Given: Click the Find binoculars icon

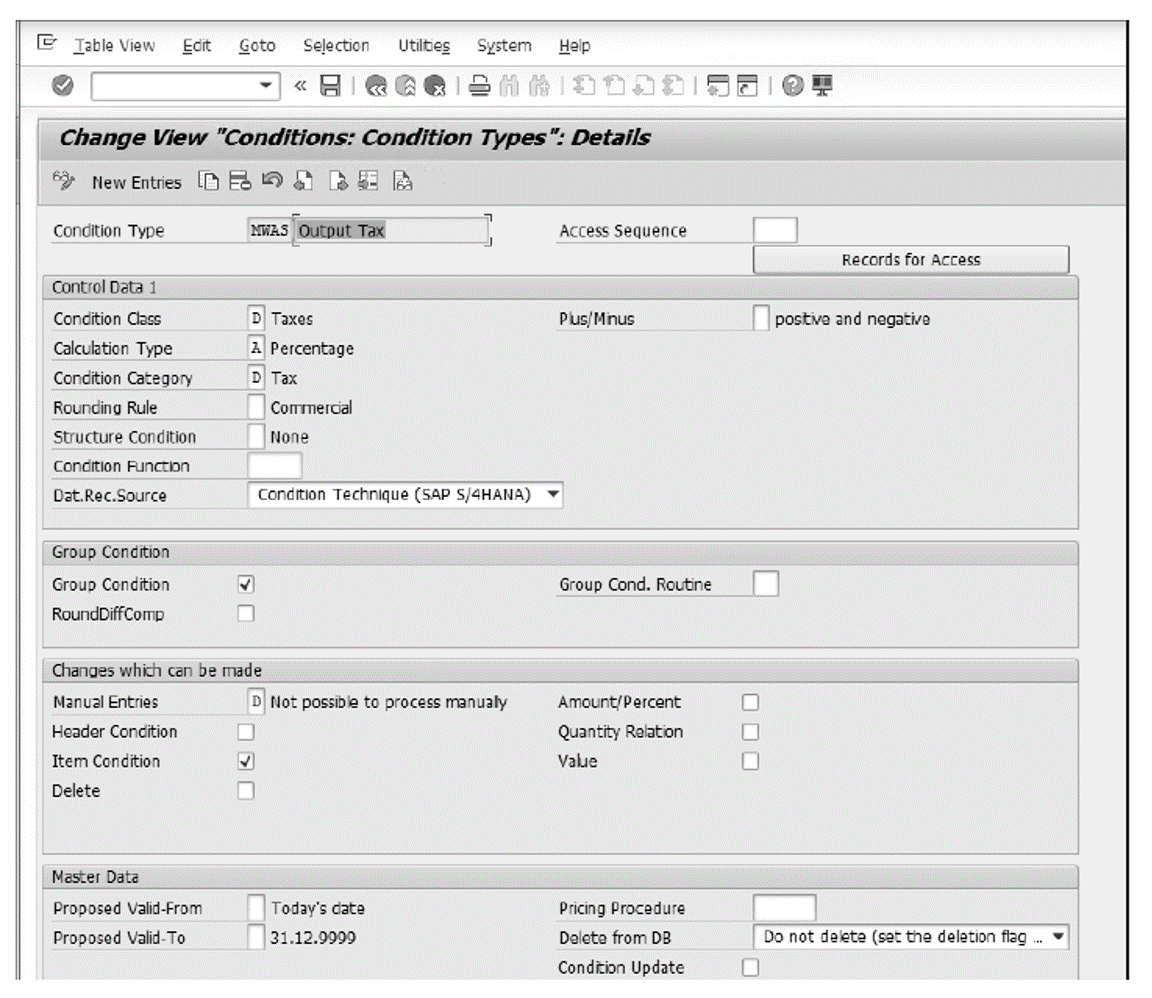Looking at the screenshot, I should (x=508, y=86).
